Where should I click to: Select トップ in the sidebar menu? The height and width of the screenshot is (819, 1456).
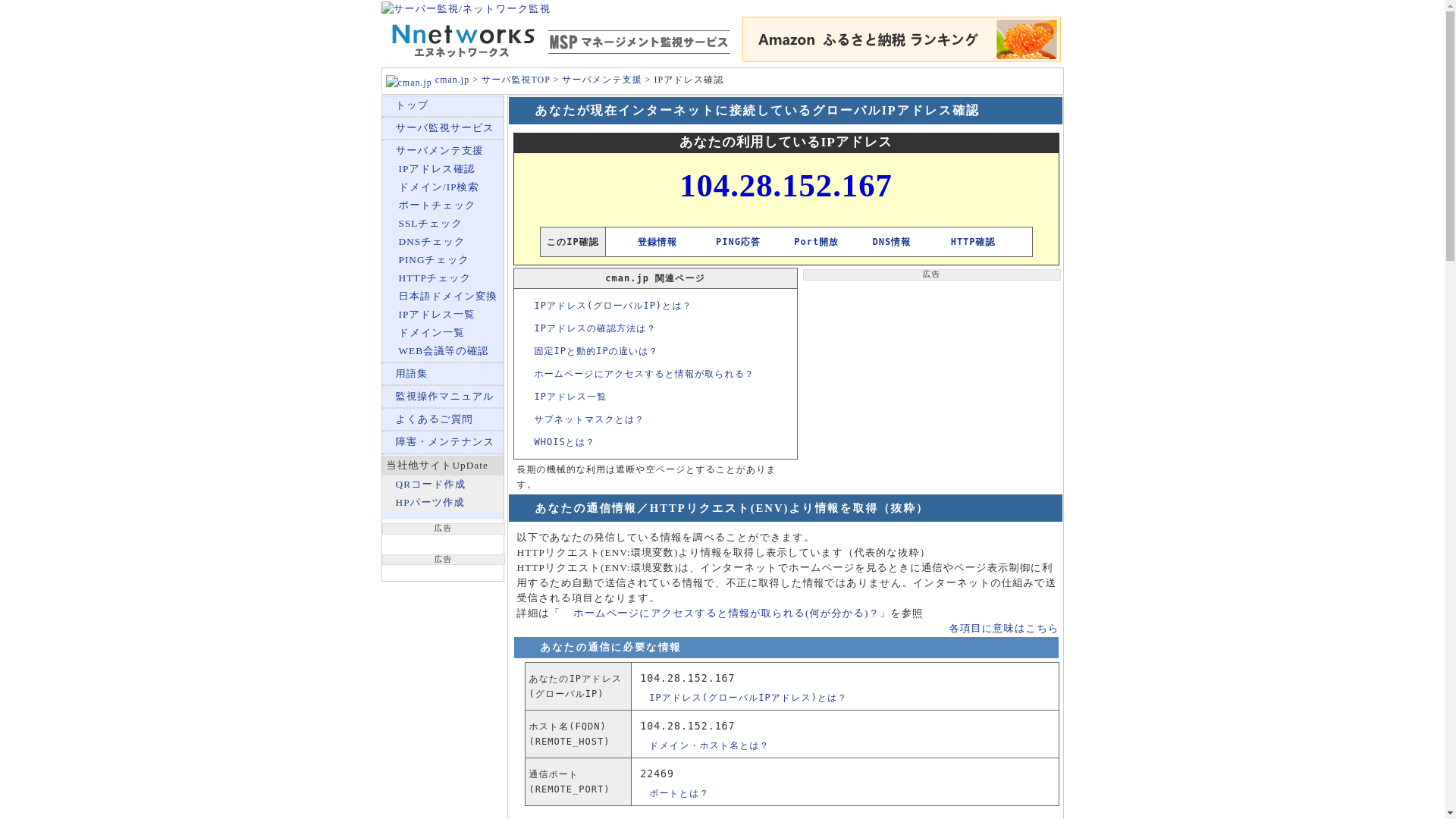[x=412, y=105]
